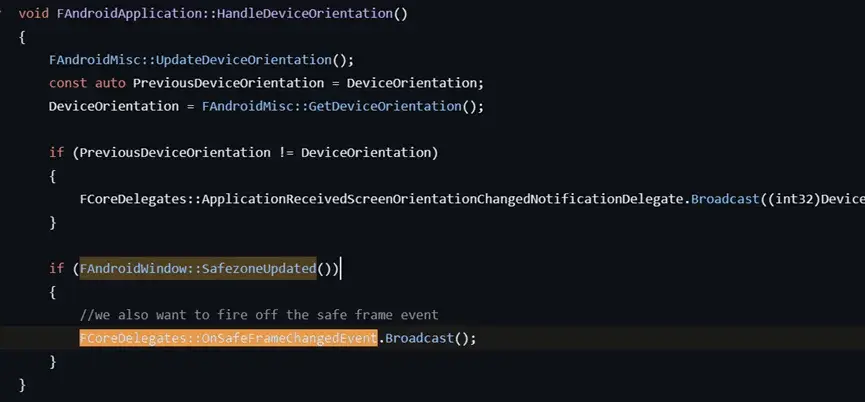Click the function's final closing brace
The image size is (865, 402).
[22, 384]
